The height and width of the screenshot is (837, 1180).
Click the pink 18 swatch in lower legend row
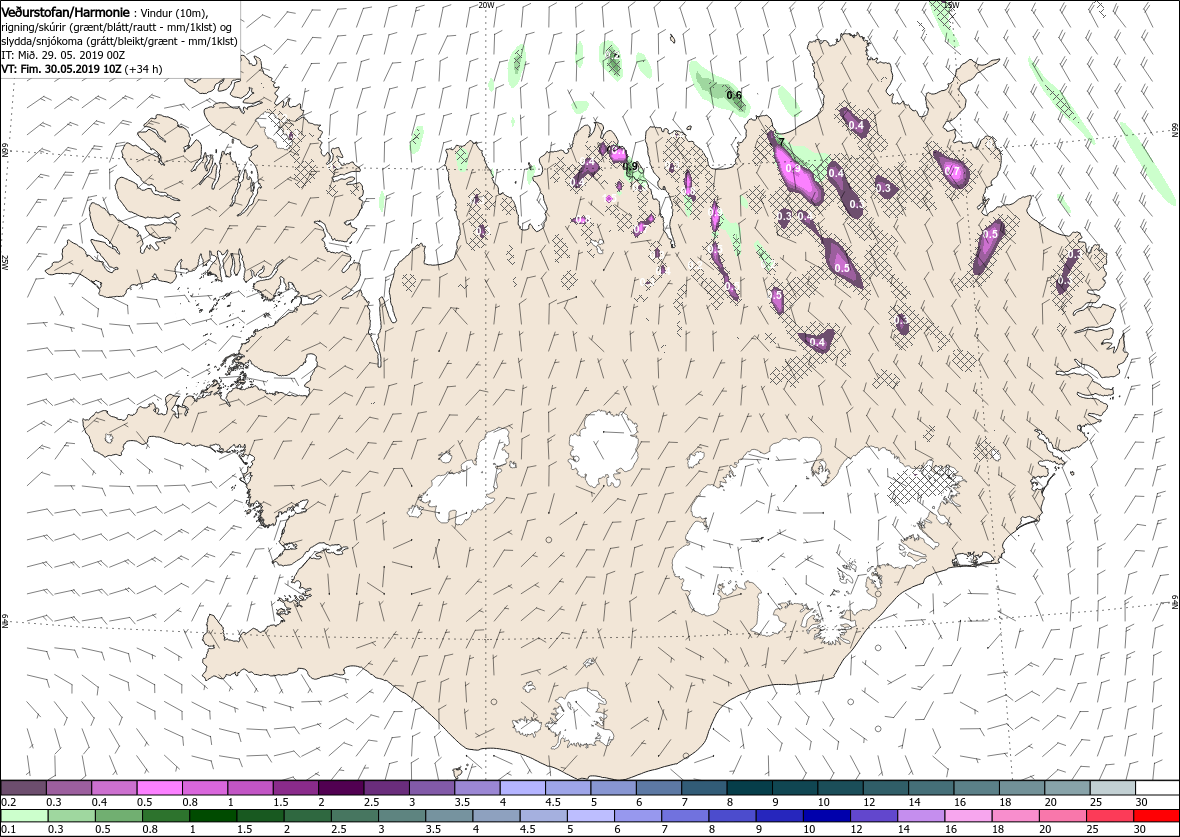[x=1015, y=816]
